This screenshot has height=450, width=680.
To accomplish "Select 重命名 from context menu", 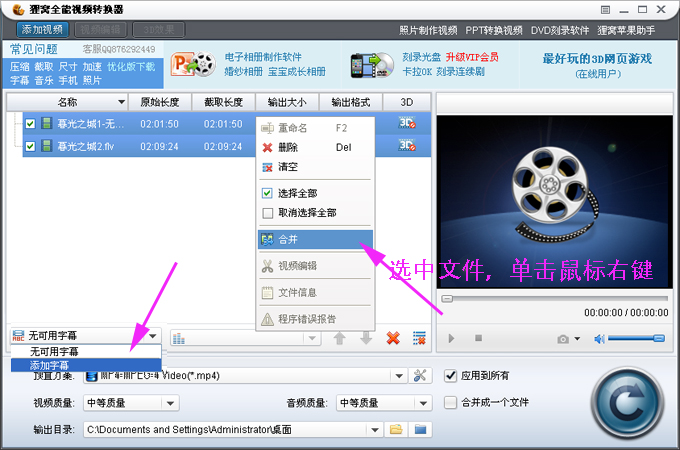I will pos(315,128).
